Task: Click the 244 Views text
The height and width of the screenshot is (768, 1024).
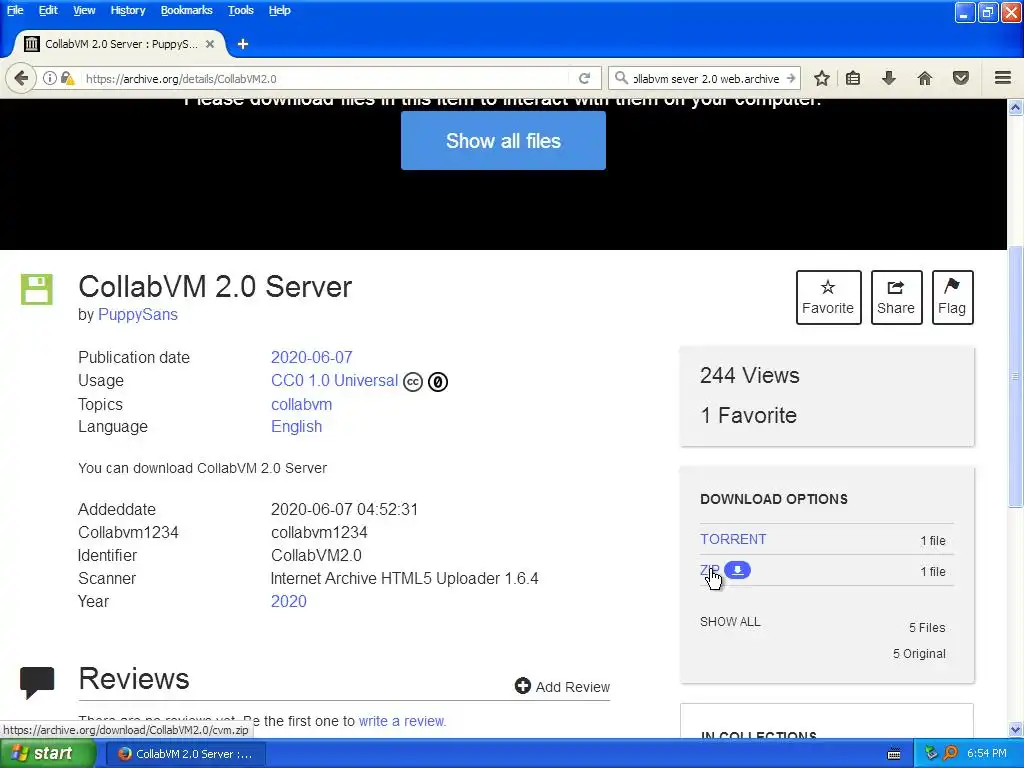Action: point(750,376)
